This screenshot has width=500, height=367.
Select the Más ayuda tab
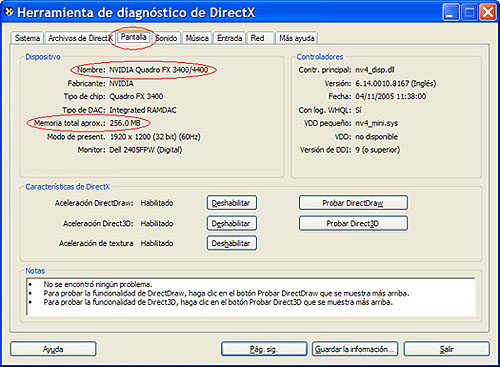tap(297, 38)
